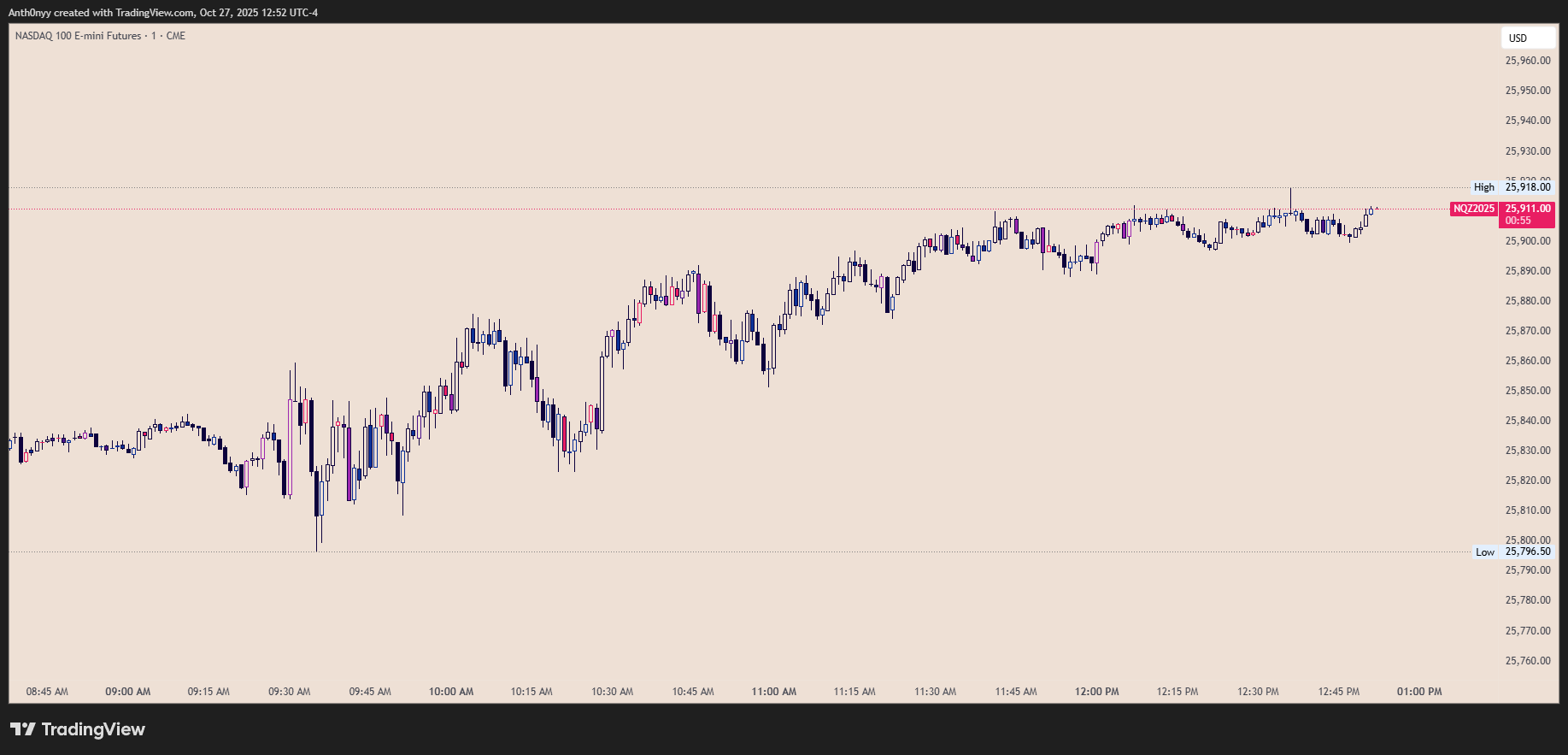Click the Low 25,796.50 price value
Image resolution: width=1568 pixels, height=755 pixels.
tap(1528, 552)
